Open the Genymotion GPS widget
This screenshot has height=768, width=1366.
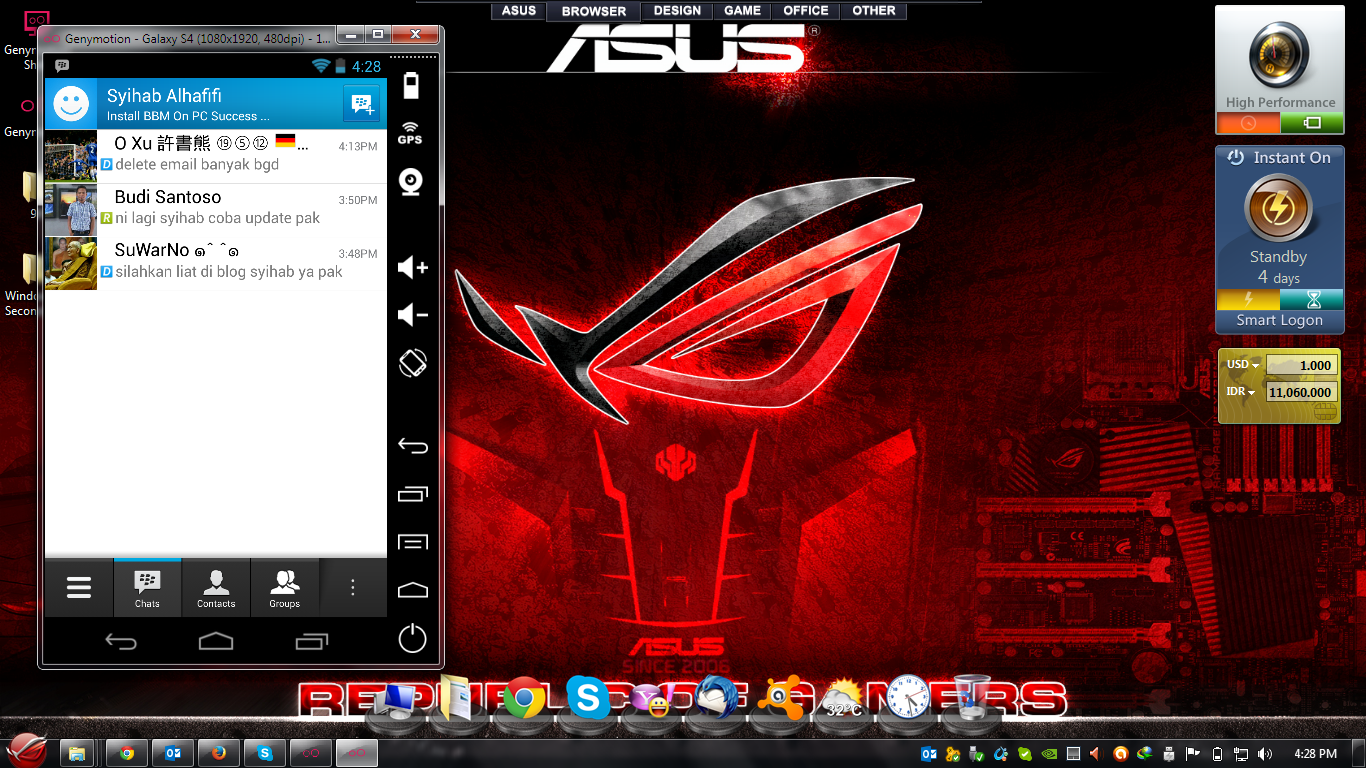(x=411, y=133)
